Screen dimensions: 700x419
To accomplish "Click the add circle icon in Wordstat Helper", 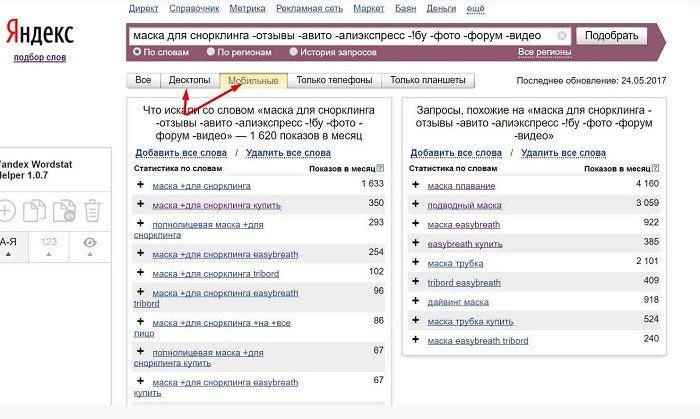I will click(x=7, y=211).
